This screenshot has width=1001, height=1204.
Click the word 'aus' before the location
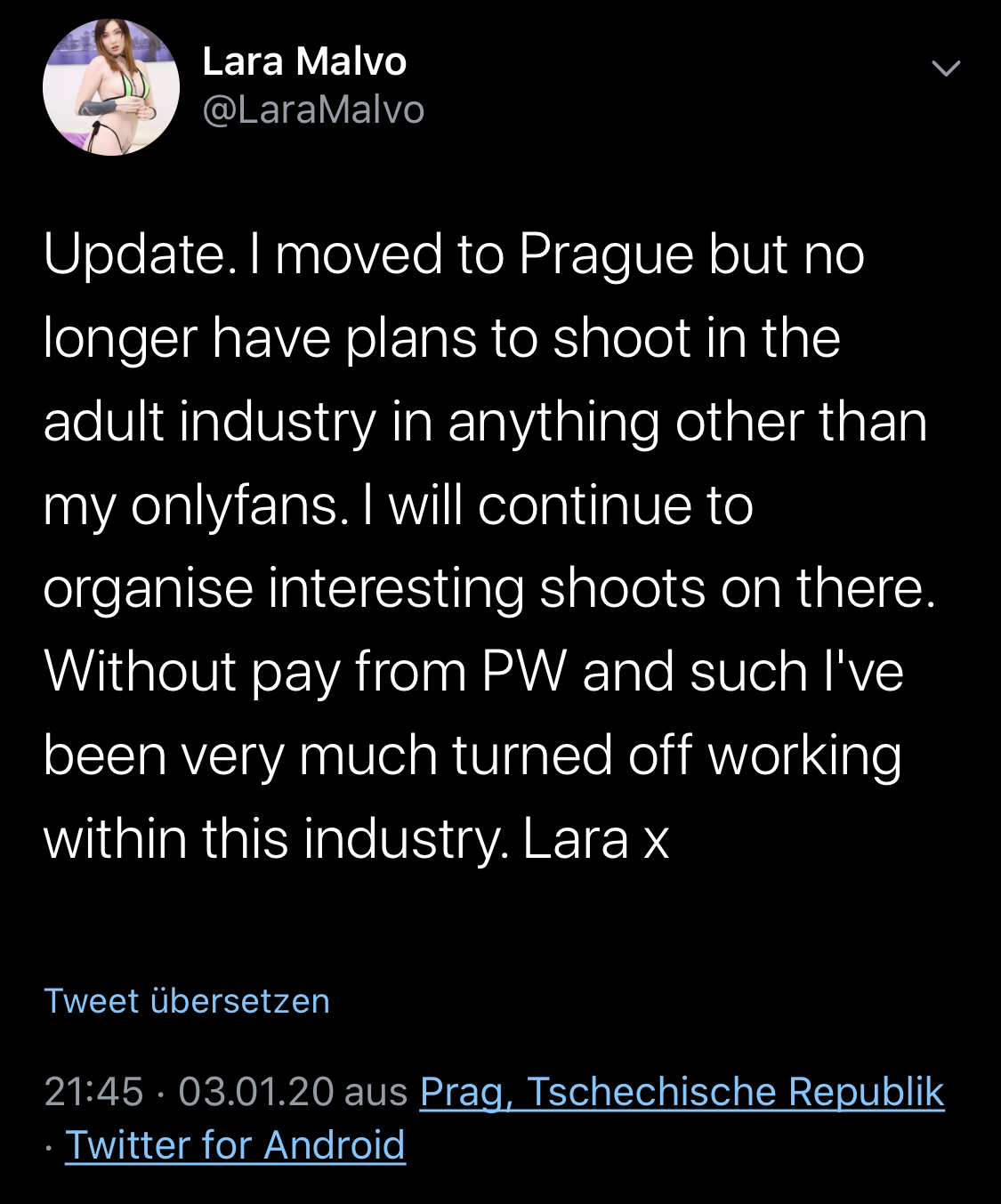point(376,1091)
